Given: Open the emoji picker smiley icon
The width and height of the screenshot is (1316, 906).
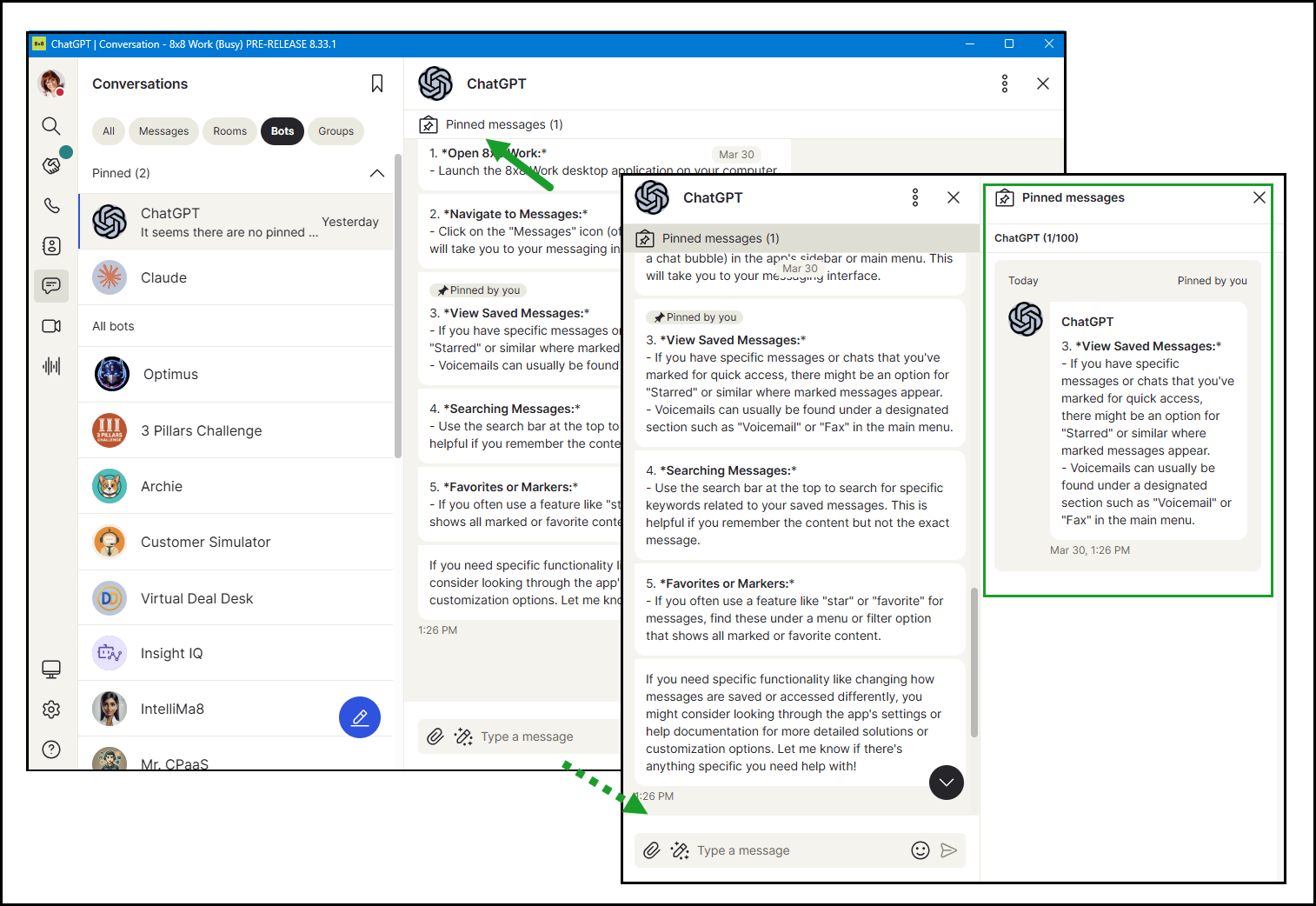Looking at the screenshot, I should click(921, 850).
